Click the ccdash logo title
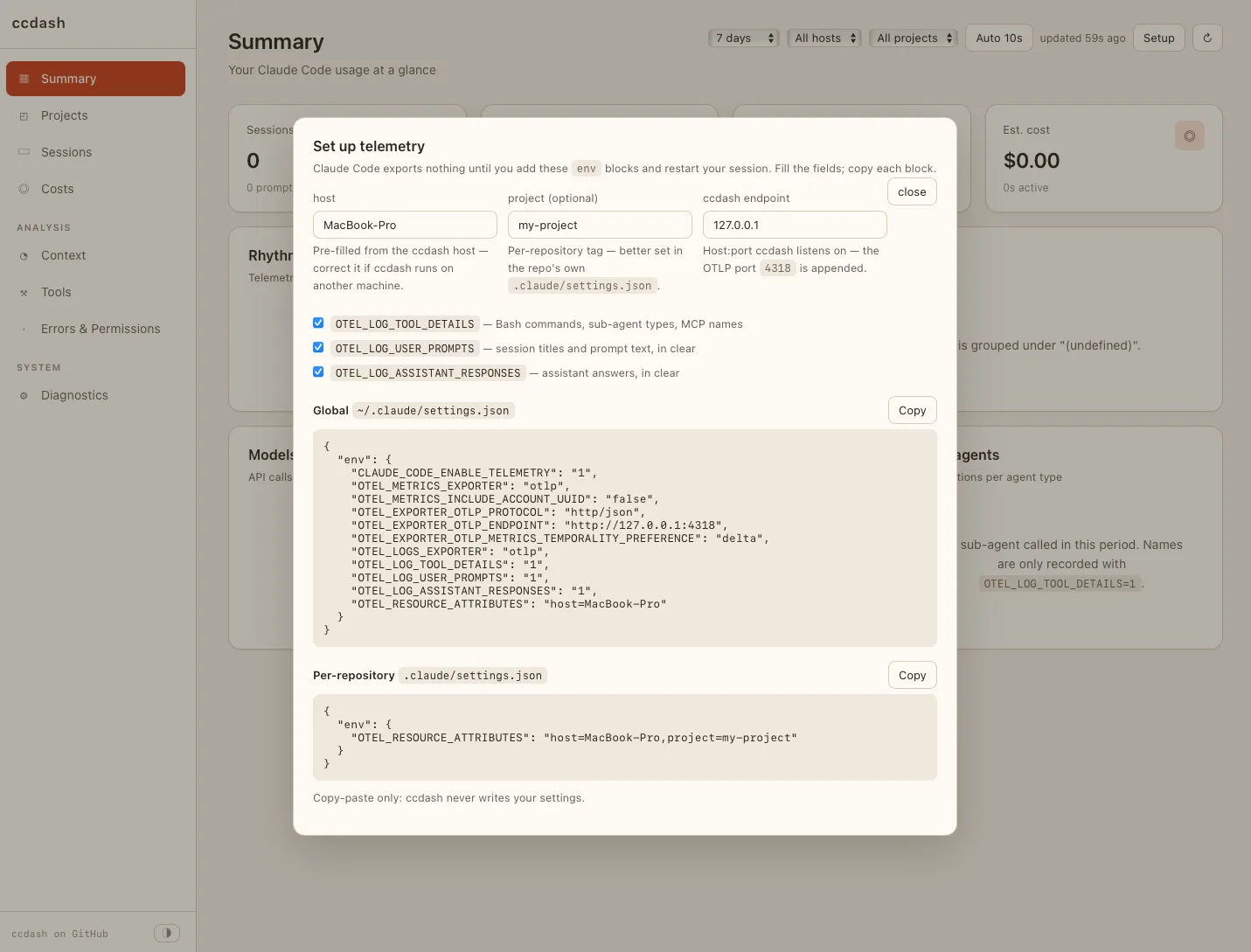Viewport: 1251px width, 952px height. coord(38,23)
